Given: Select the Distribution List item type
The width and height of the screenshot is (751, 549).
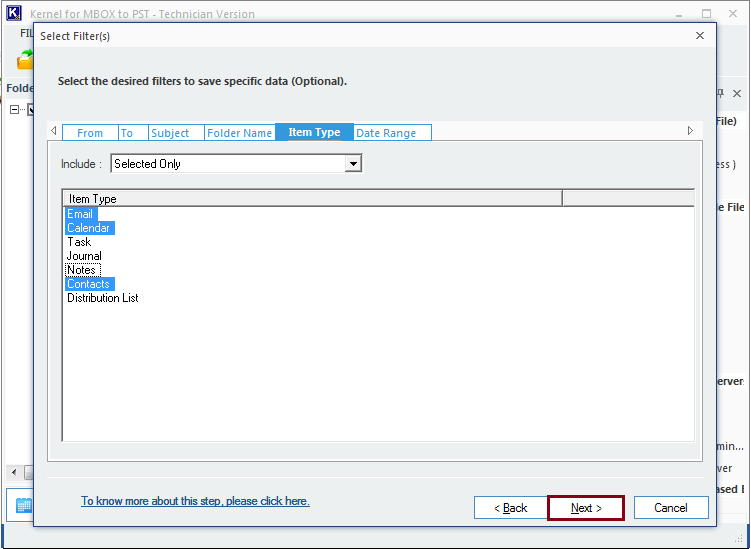Looking at the screenshot, I should click(x=102, y=297).
